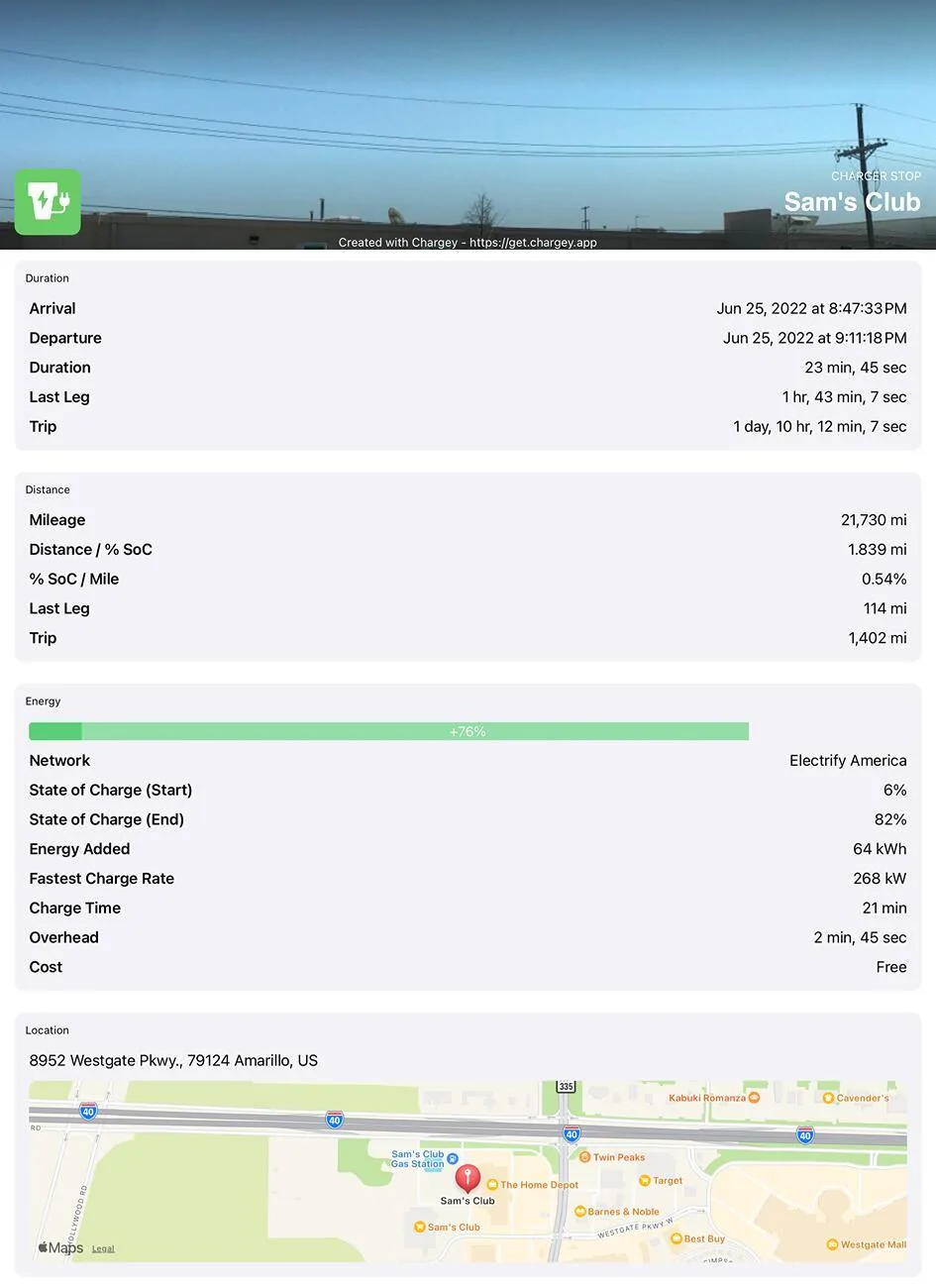
Task: Click the red Sam's Club map pin
Action: pyautogui.click(x=468, y=1178)
